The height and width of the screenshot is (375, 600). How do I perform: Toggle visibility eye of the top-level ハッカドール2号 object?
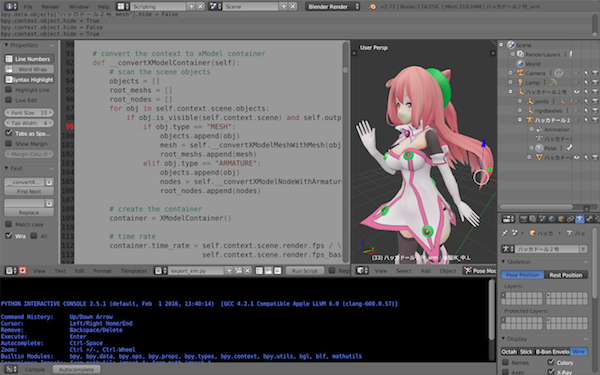[x=576, y=92]
